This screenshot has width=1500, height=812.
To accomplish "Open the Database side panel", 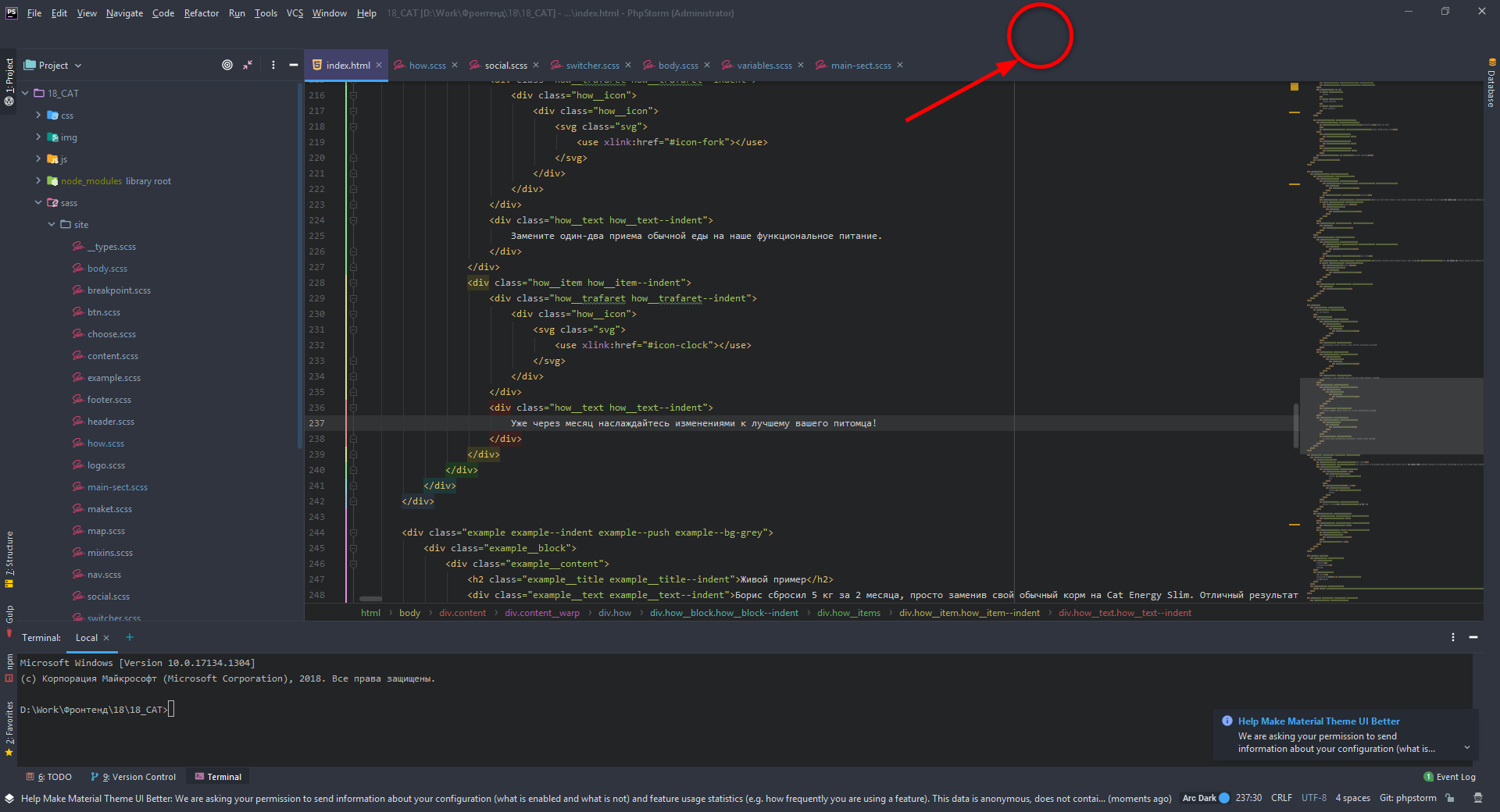I will (1491, 83).
